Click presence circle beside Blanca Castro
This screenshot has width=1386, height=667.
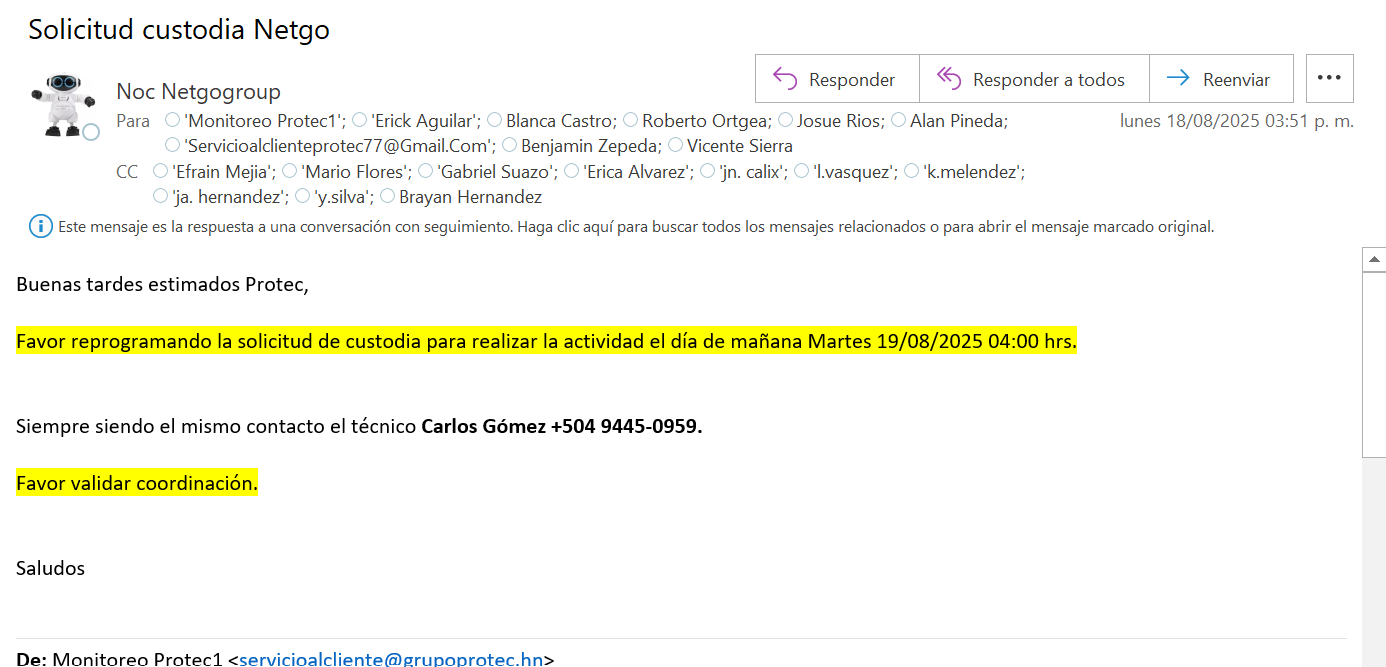point(494,120)
